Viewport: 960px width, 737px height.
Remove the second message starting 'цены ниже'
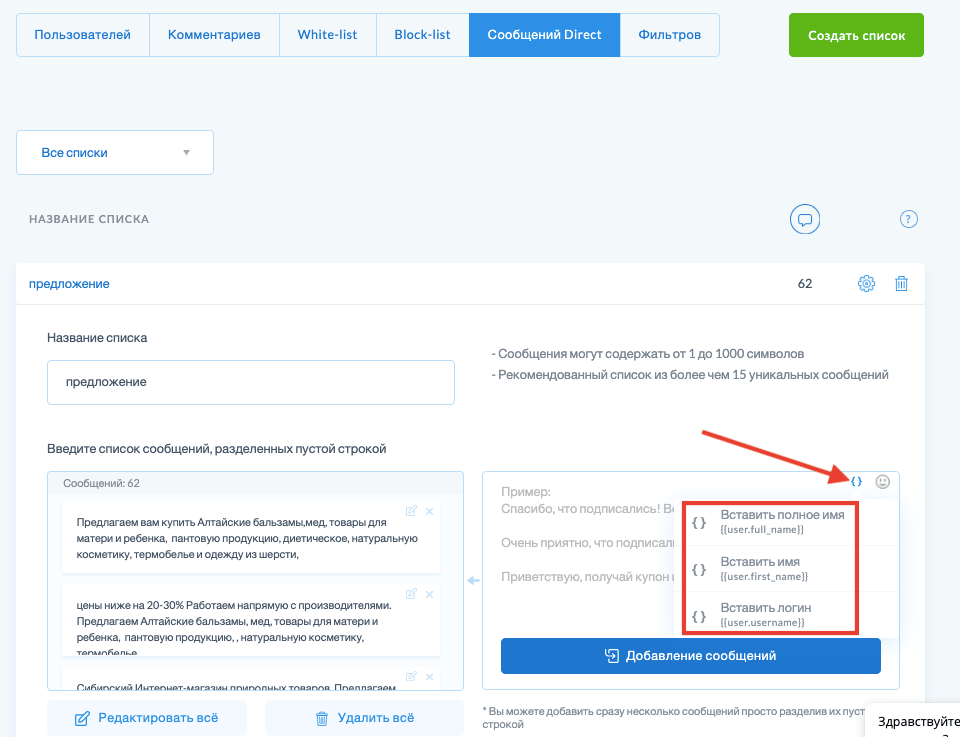pyautogui.click(x=429, y=594)
